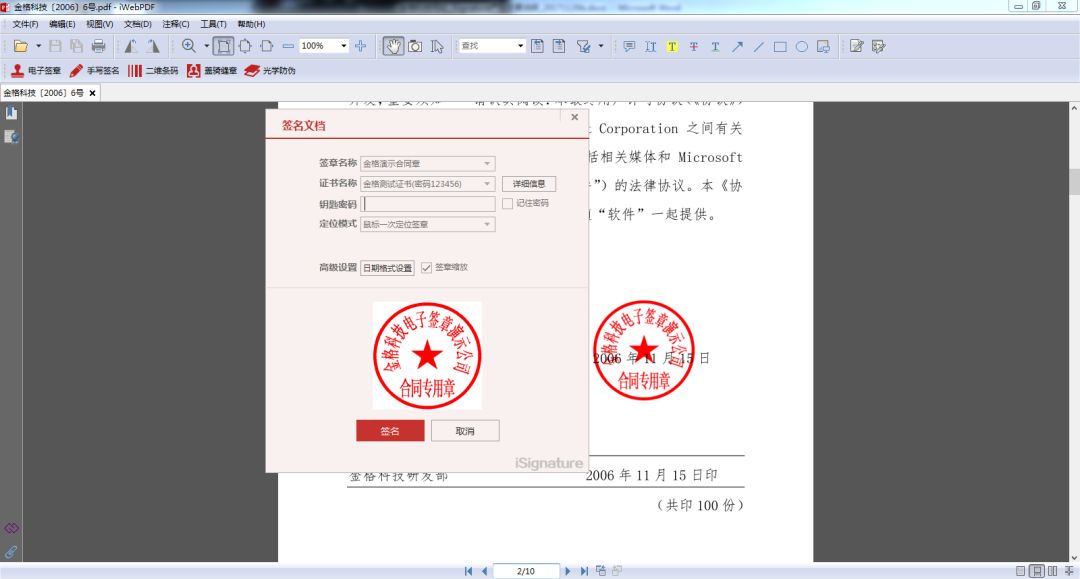This screenshot has height=579, width=1080.
Task: Click the 手写签名 pen tool
Action: (x=94, y=70)
